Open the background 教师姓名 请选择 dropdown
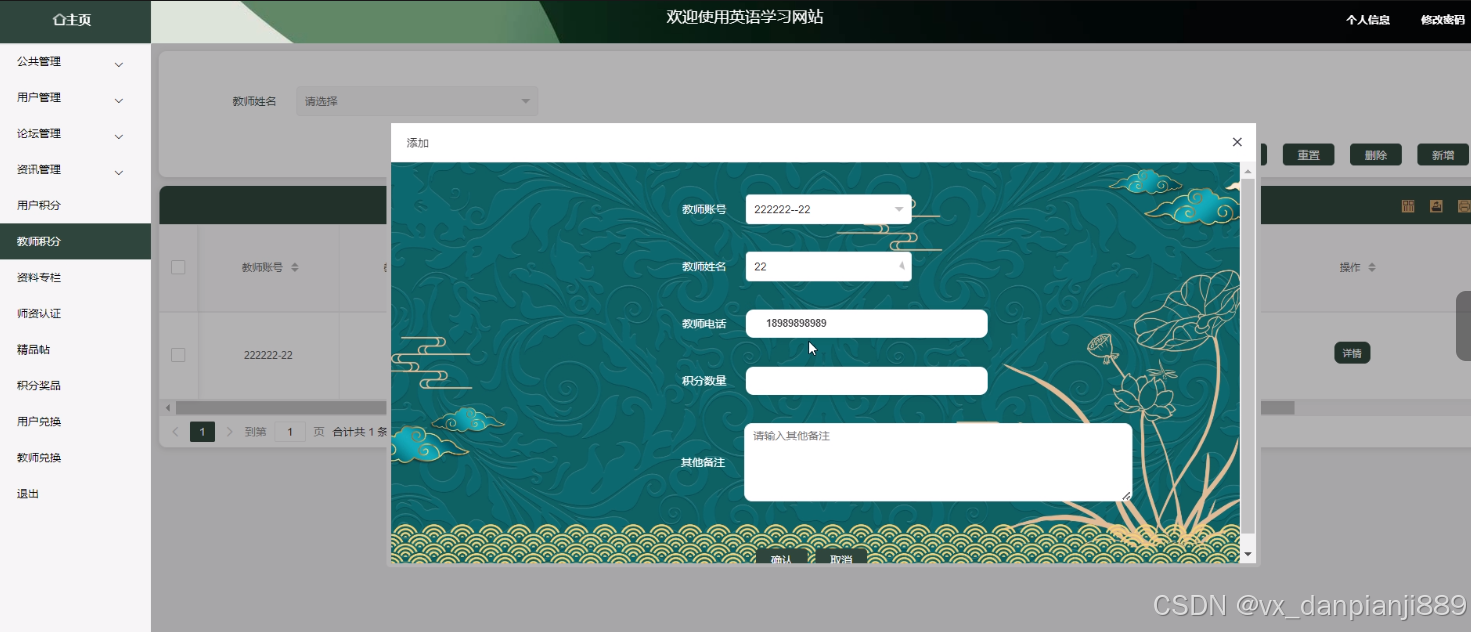The image size is (1471, 632). pos(416,101)
